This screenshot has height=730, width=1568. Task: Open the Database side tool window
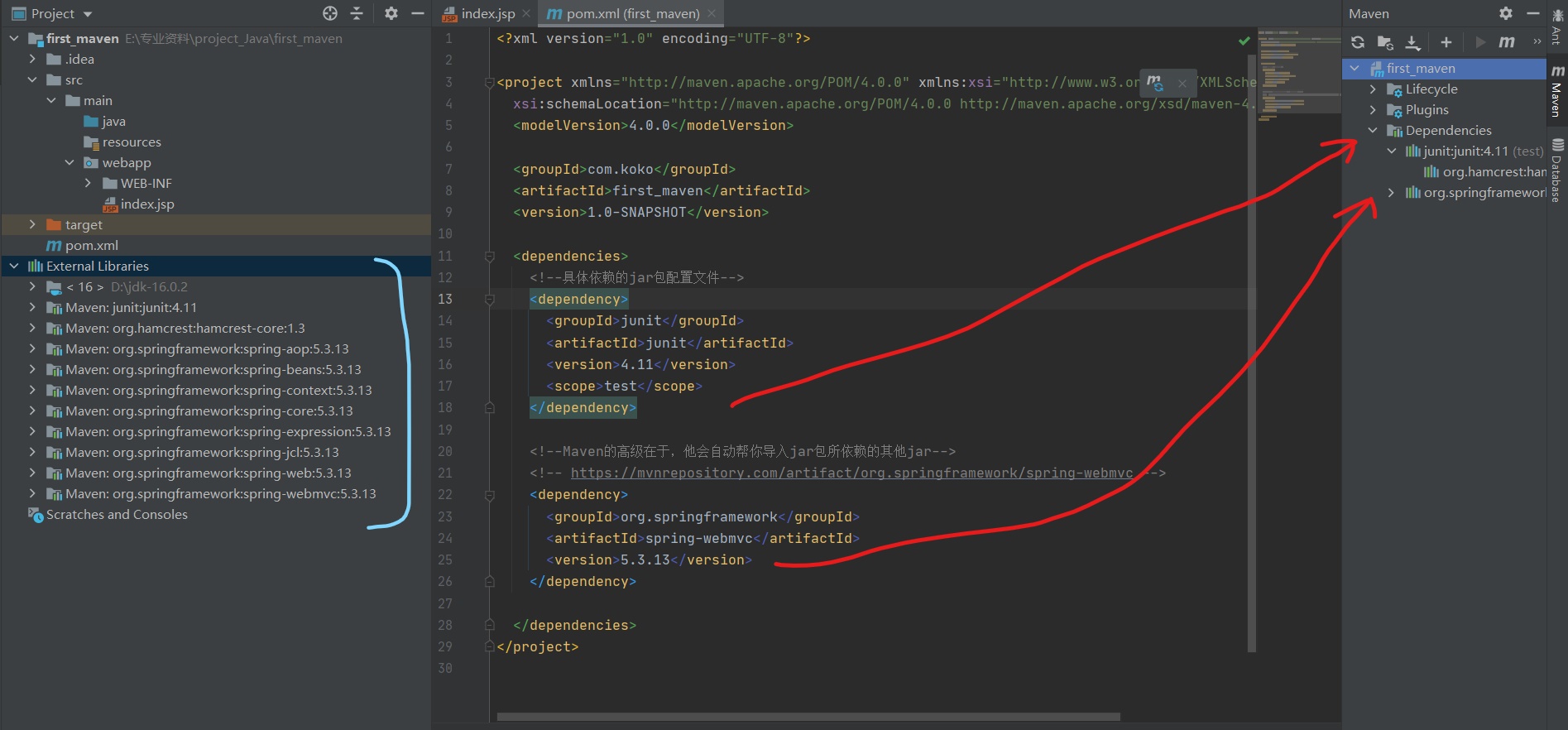click(x=1557, y=171)
